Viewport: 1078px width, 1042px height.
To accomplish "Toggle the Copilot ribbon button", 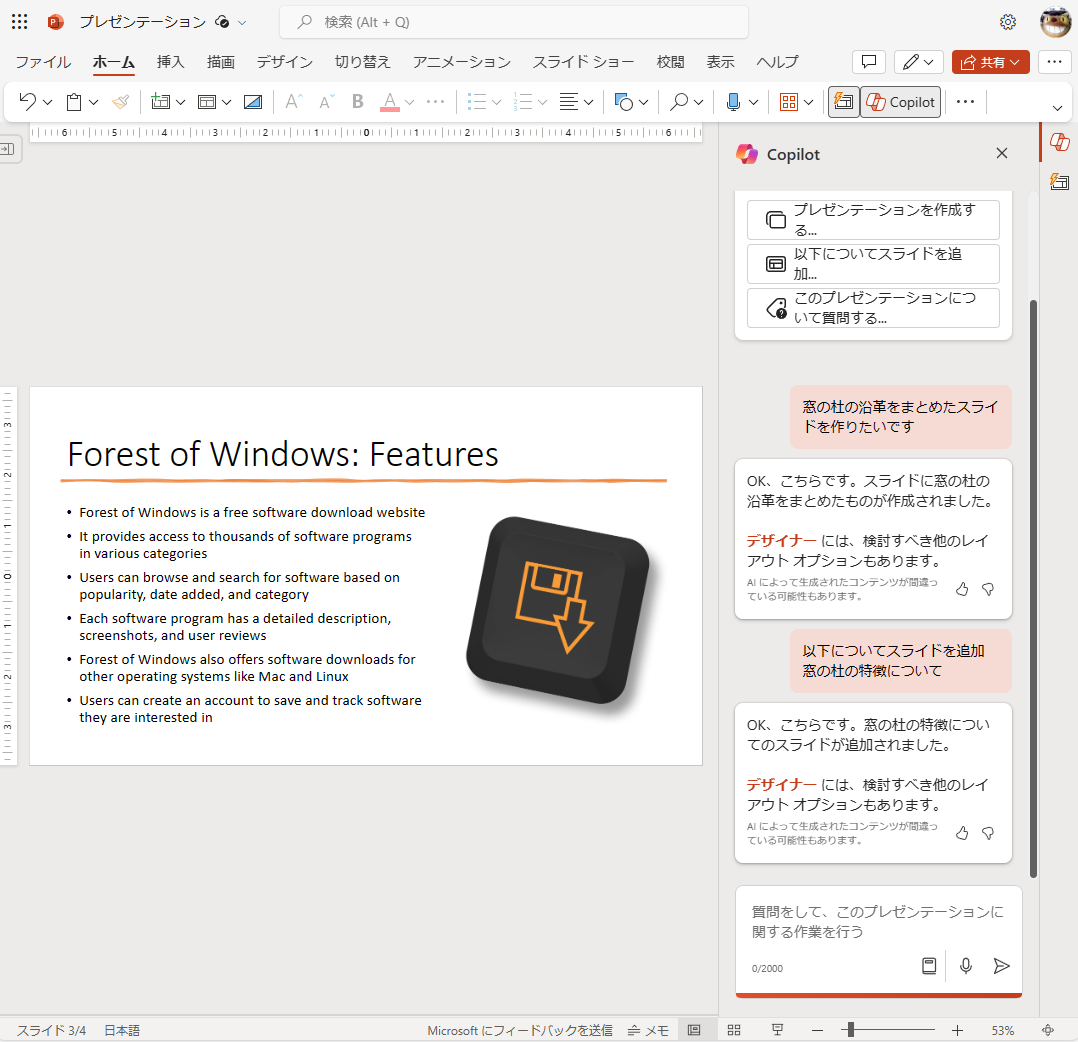I will click(901, 102).
